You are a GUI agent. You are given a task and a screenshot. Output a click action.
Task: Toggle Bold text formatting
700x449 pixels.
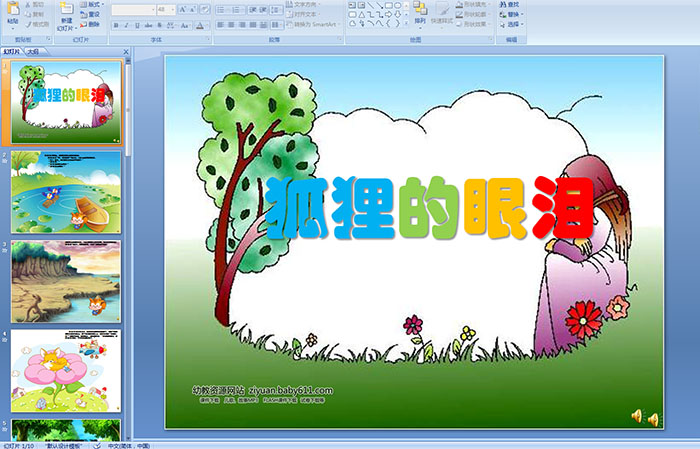click(114, 25)
